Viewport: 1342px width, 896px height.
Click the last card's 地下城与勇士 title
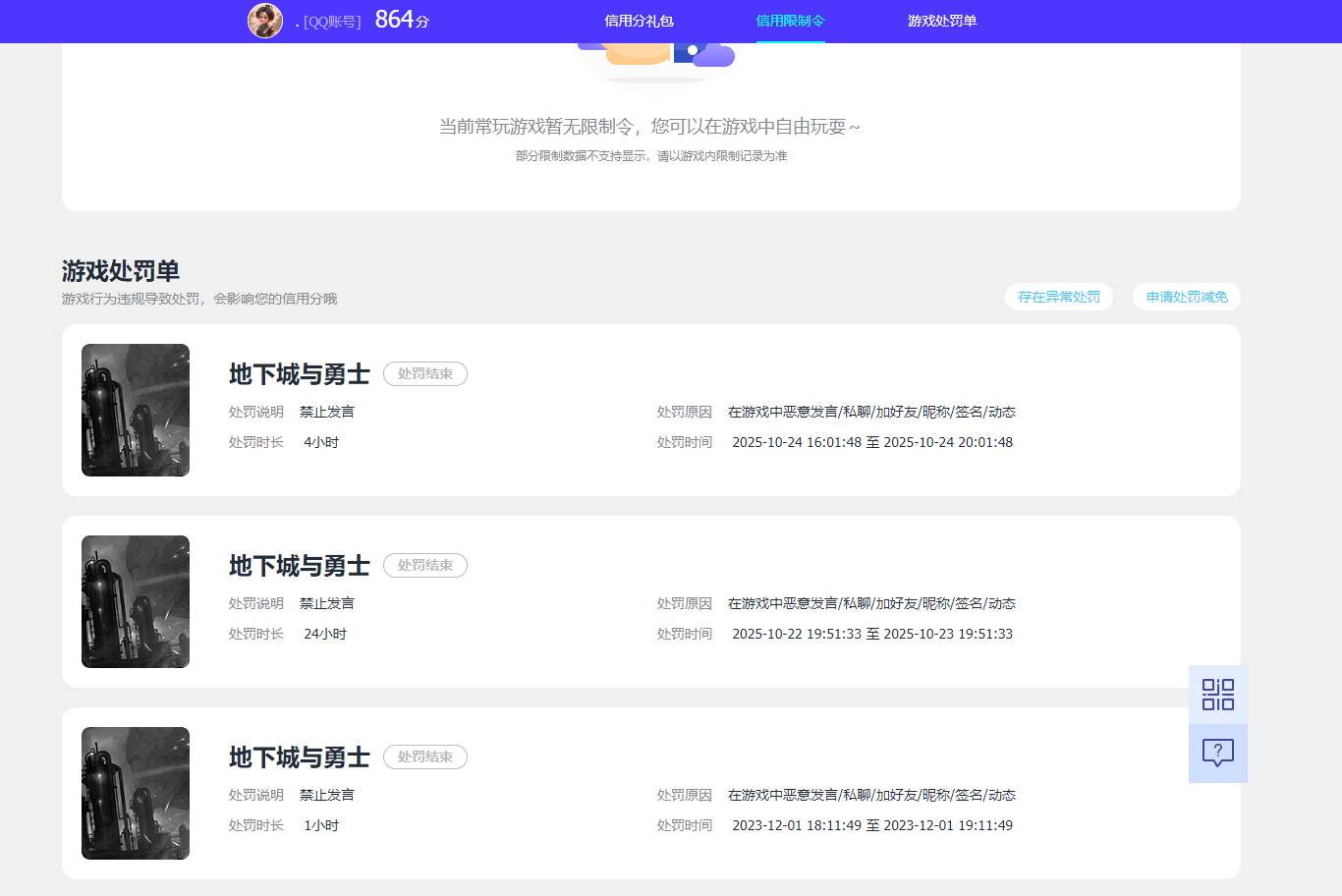coord(298,757)
